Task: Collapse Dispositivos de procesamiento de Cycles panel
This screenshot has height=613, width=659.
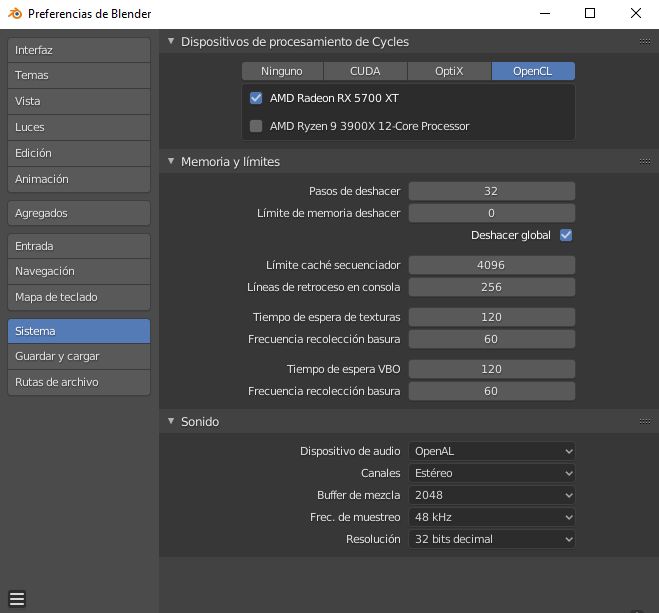Action: pyautogui.click(x=171, y=41)
